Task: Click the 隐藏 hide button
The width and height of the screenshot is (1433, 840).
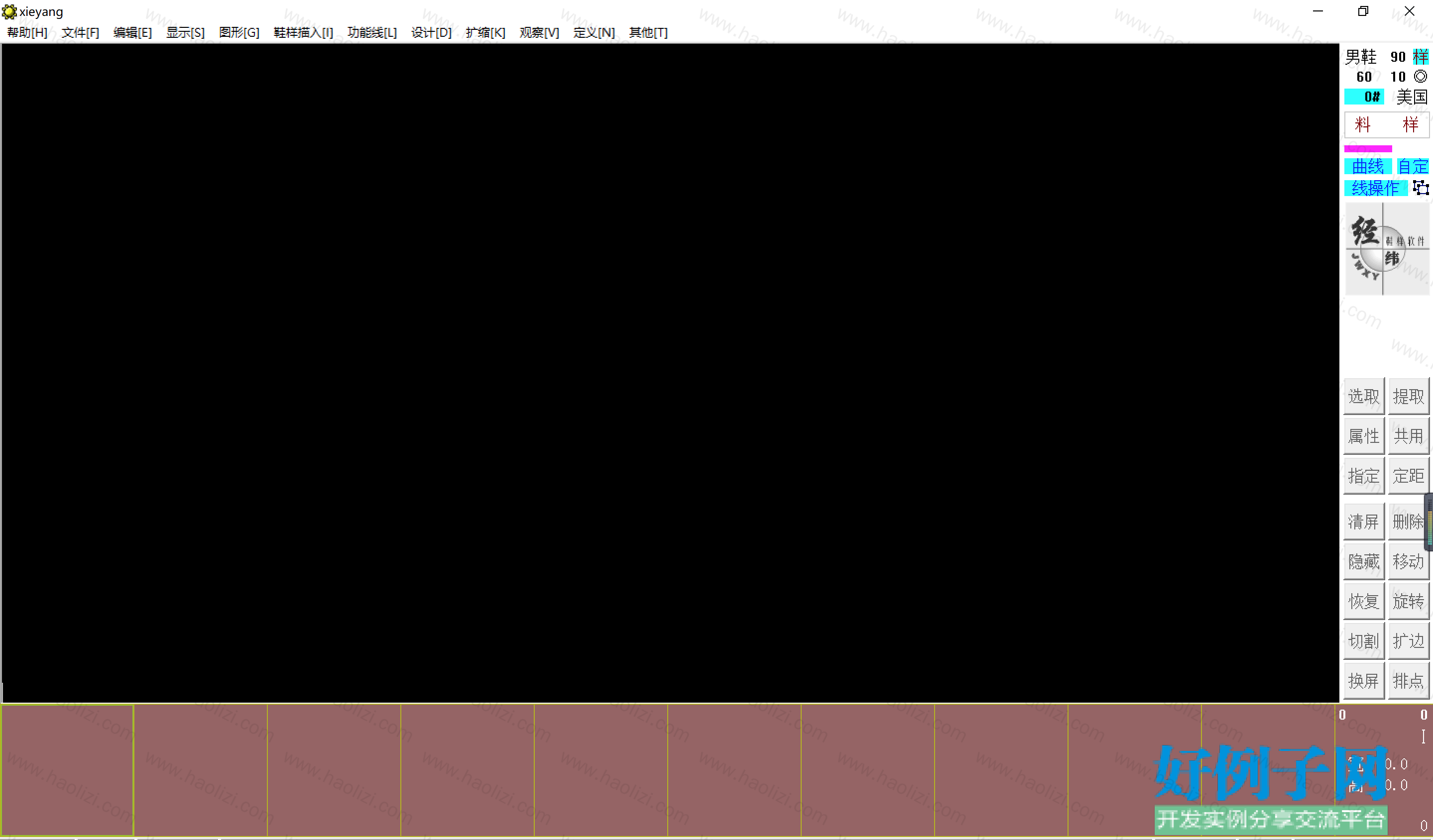Action: [x=1364, y=561]
